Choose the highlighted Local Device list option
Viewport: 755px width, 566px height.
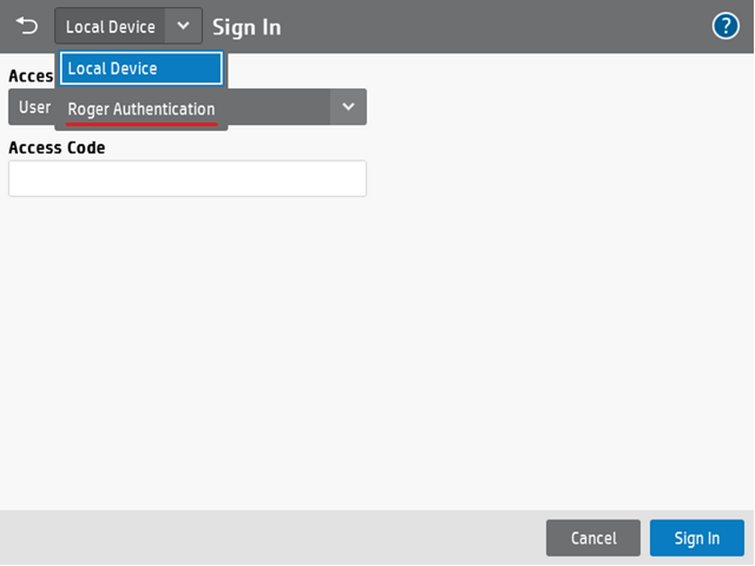click(x=141, y=69)
